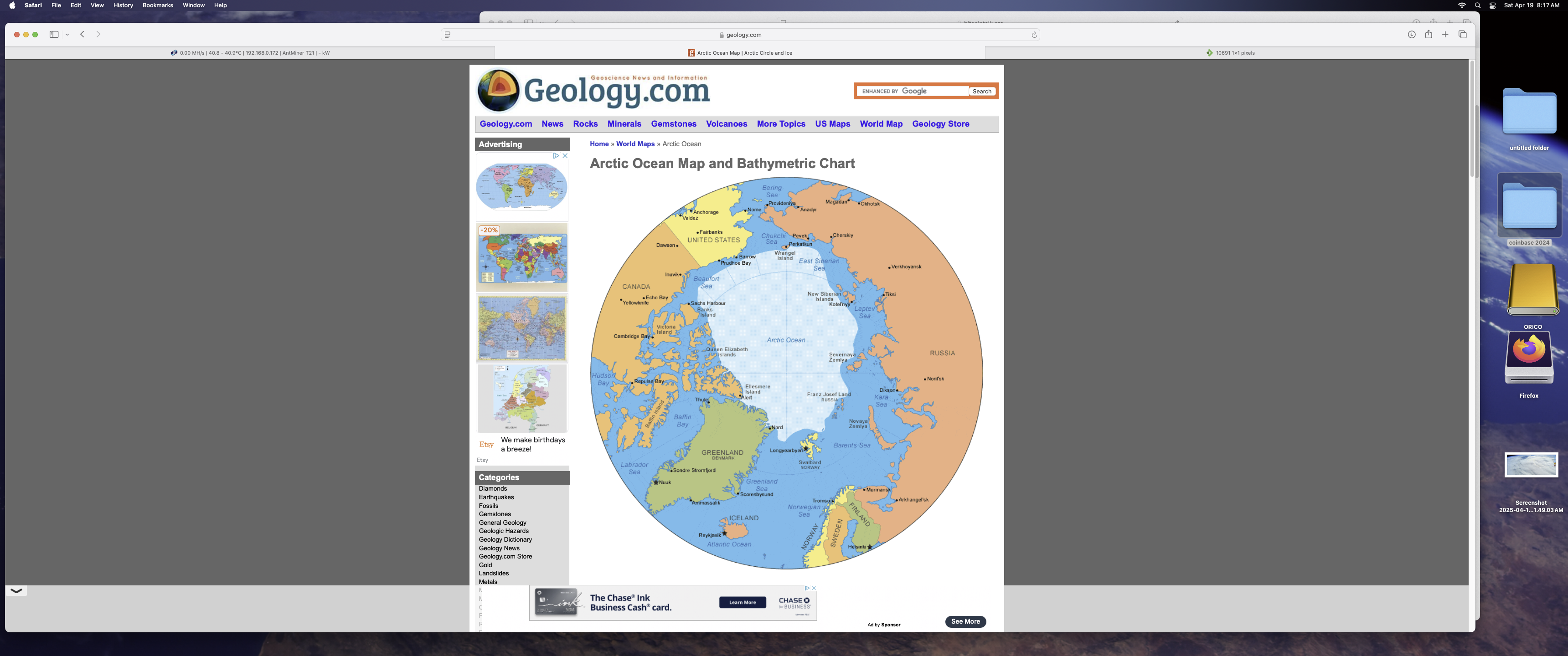Screen dimensions: 1568x656
Task: Click the See More button
Action: coord(965,621)
